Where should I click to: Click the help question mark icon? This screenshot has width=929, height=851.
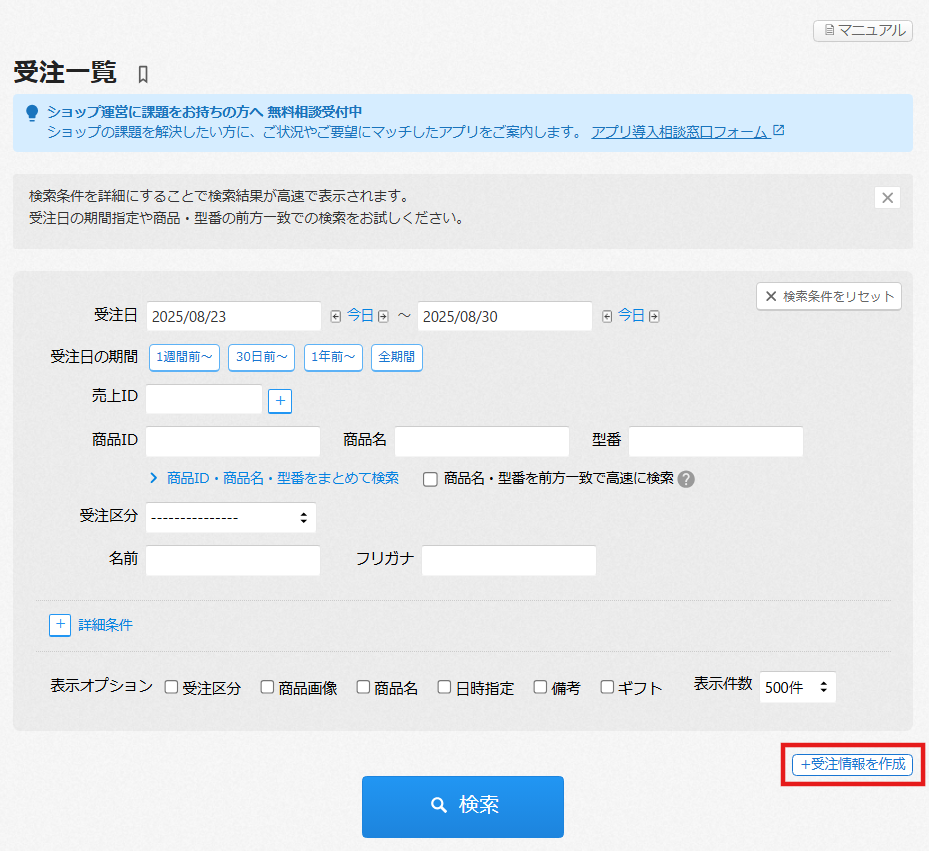(x=686, y=479)
